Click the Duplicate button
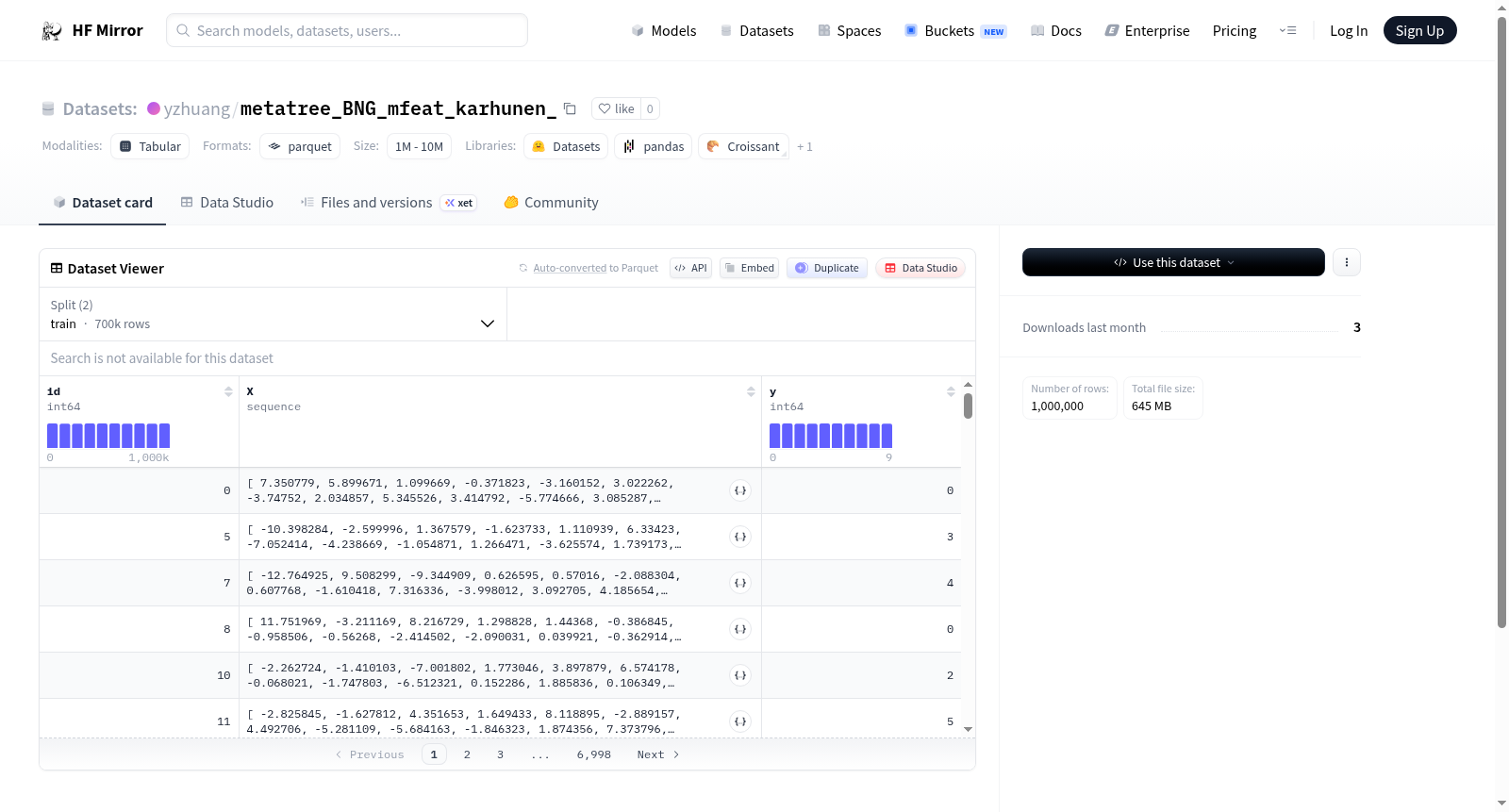The width and height of the screenshot is (1509, 812). coord(827,268)
